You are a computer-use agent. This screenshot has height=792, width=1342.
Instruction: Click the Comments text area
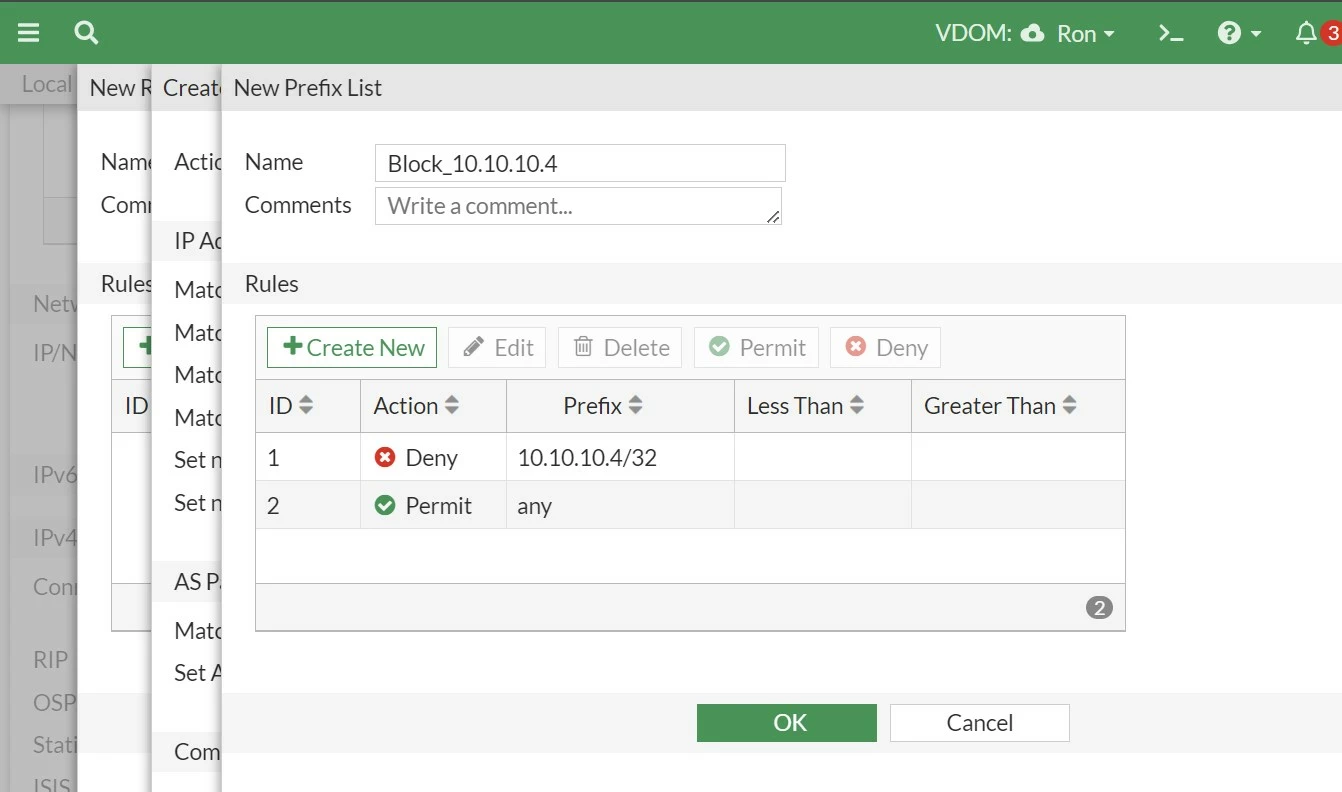coord(578,206)
